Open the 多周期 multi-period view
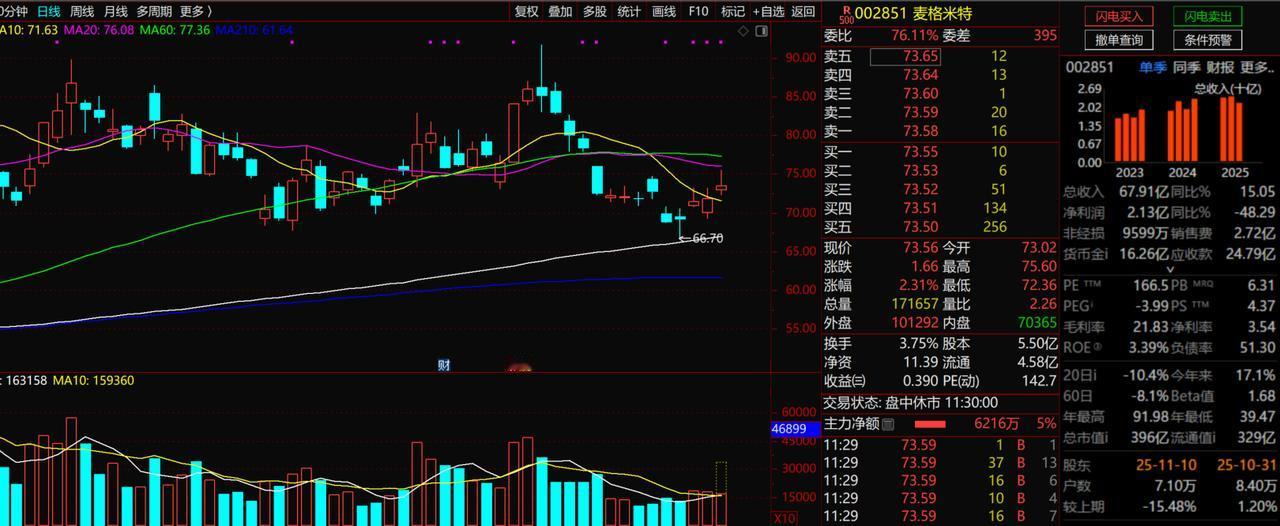The height and width of the screenshot is (526, 1280). (154, 12)
